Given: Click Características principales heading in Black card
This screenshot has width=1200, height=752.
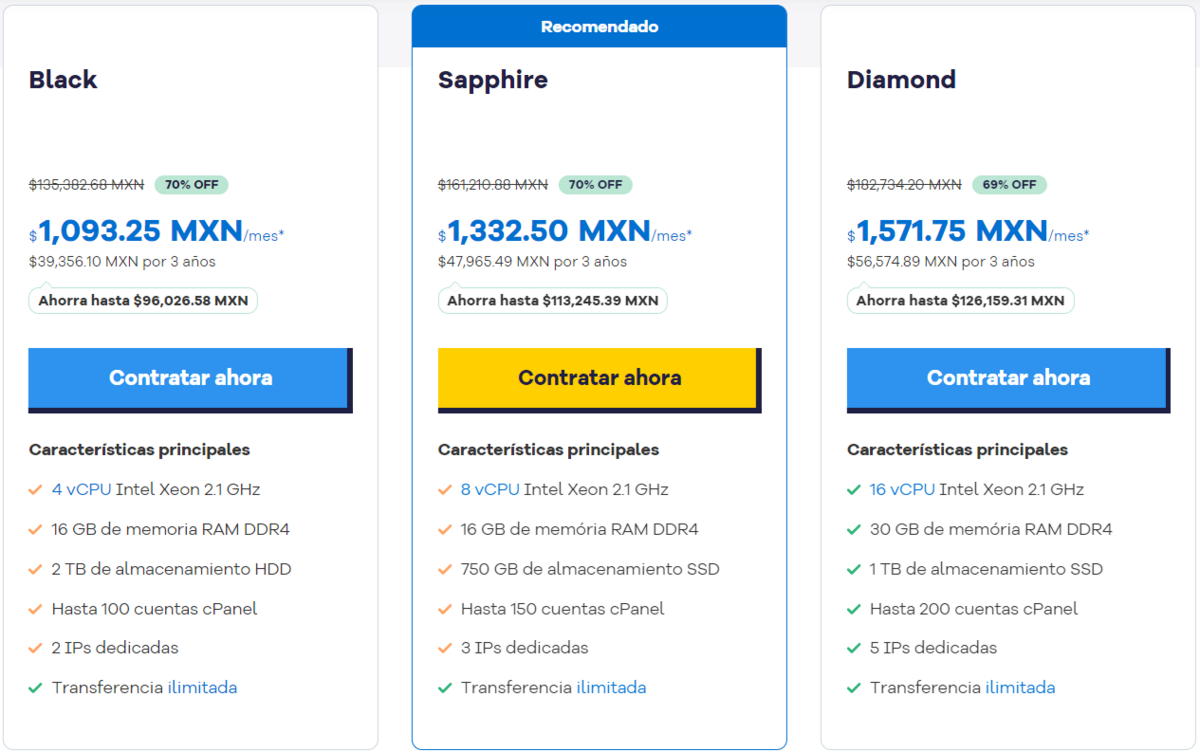Looking at the screenshot, I should (139, 450).
